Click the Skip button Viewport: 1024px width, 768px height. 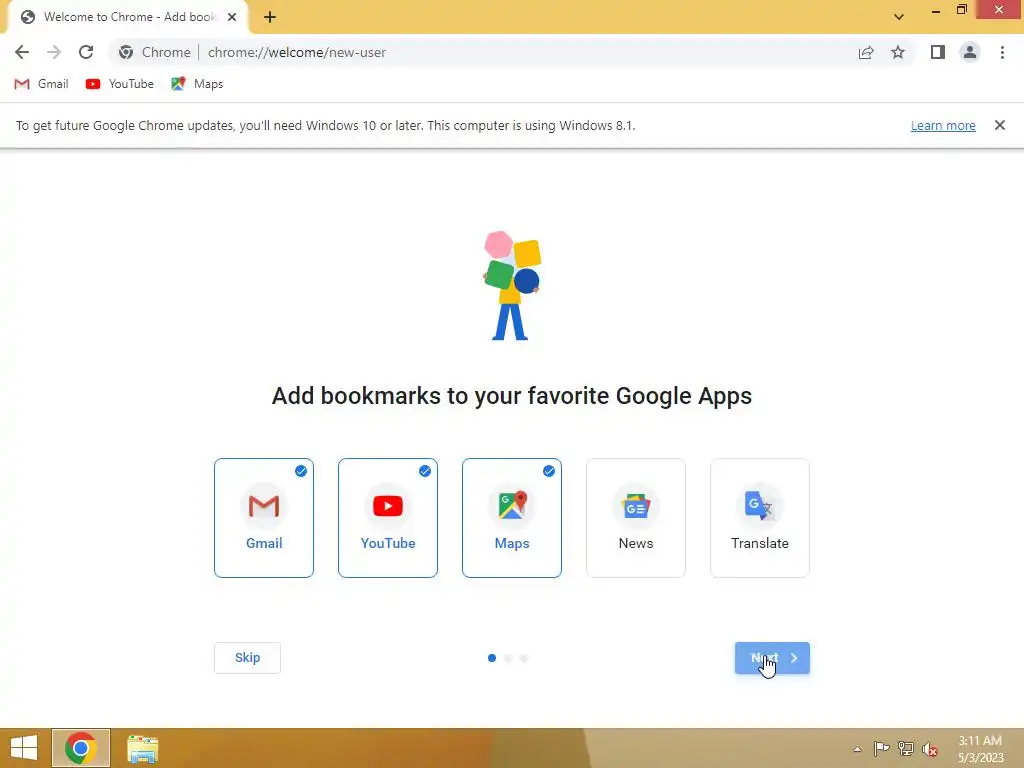pyautogui.click(x=248, y=658)
